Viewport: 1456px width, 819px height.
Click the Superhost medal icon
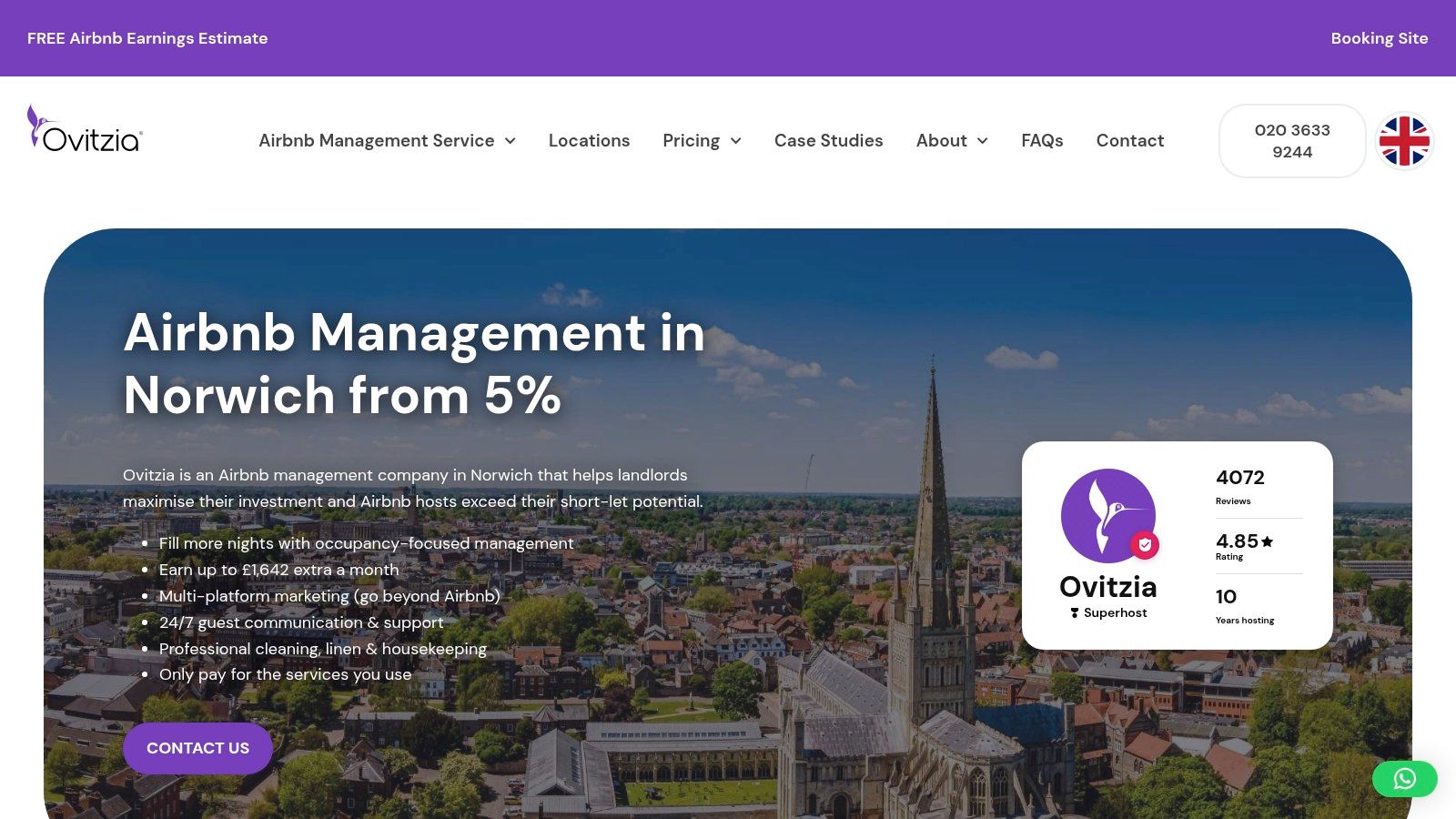click(x=1075, y=613)
